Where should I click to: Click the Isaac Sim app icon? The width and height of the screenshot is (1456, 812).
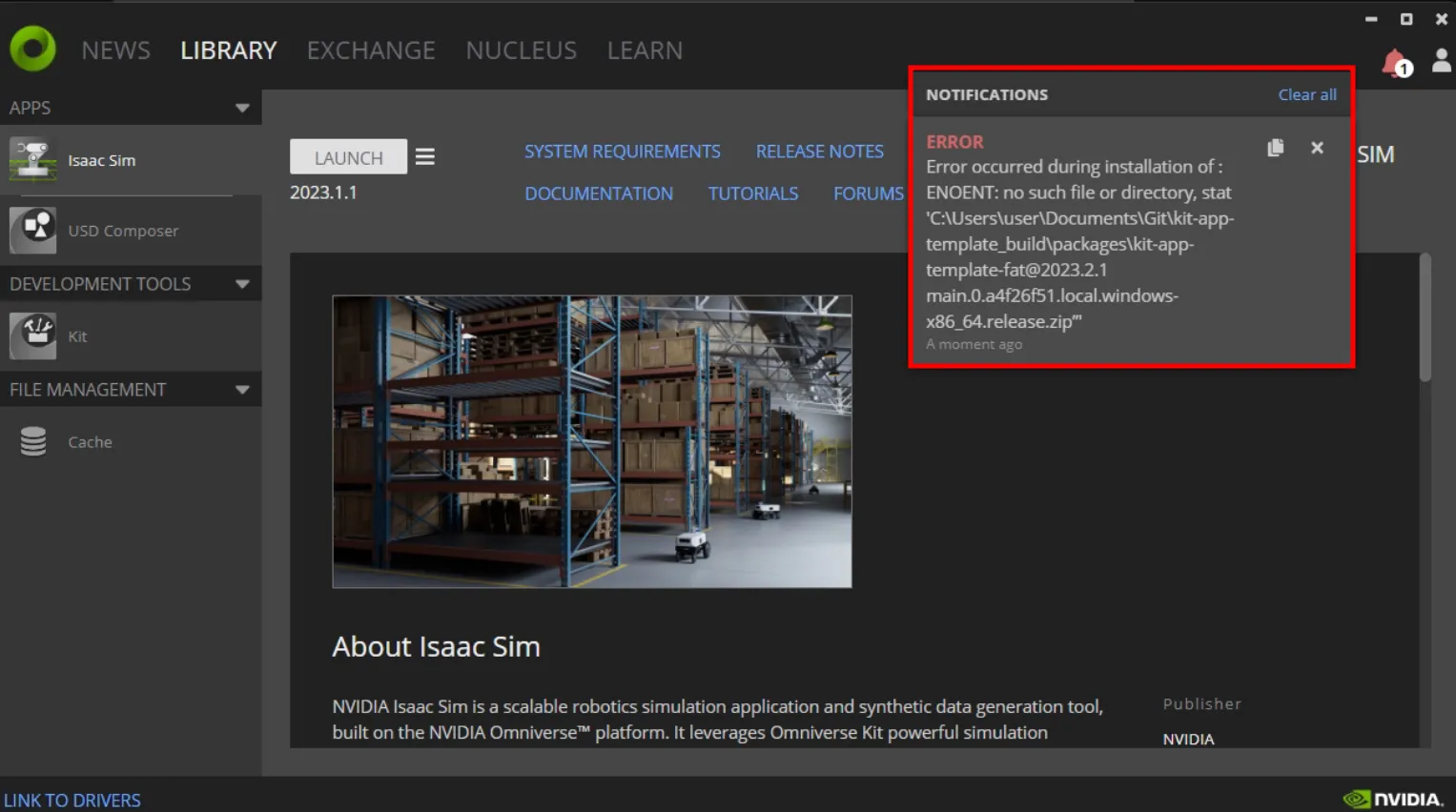33,159
